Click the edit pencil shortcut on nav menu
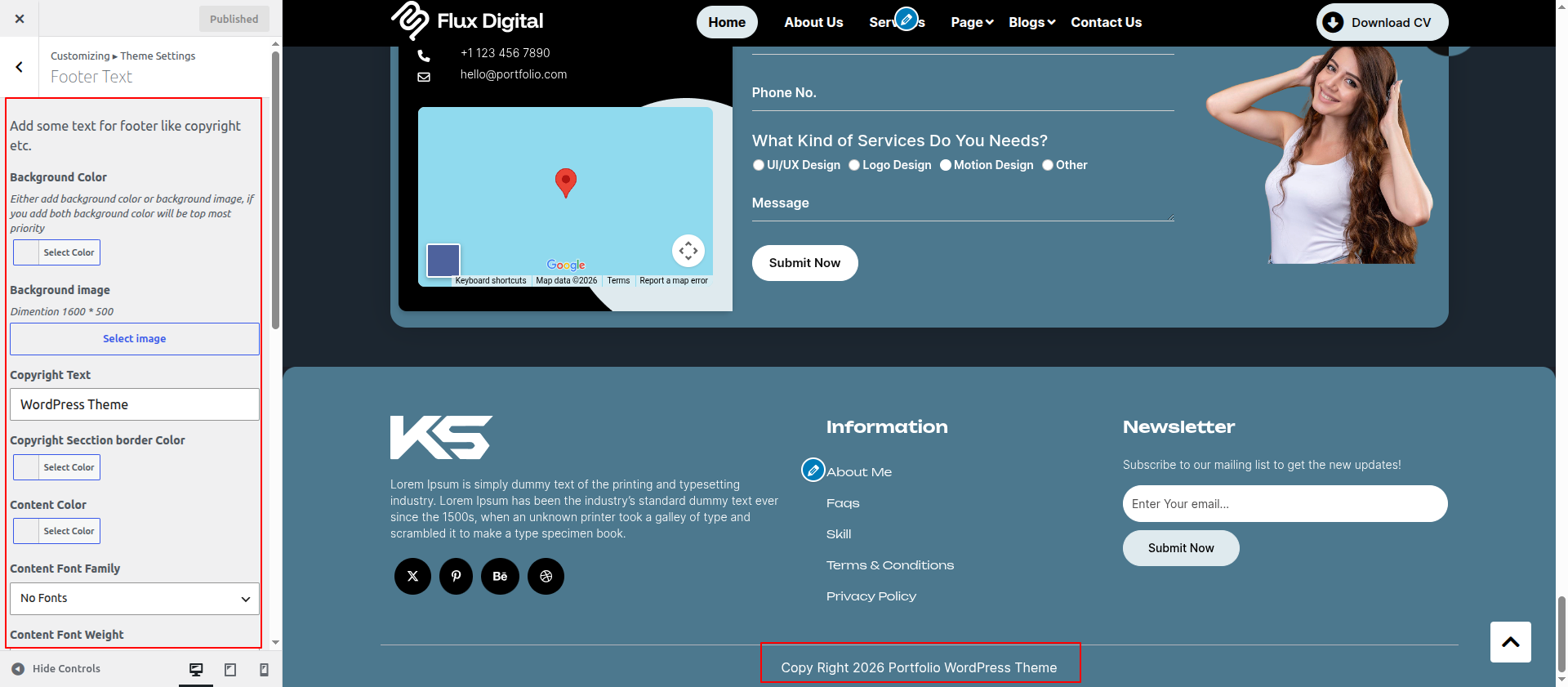The height and width of the screenshot is (687, 1568). click(x=906, y=18)
